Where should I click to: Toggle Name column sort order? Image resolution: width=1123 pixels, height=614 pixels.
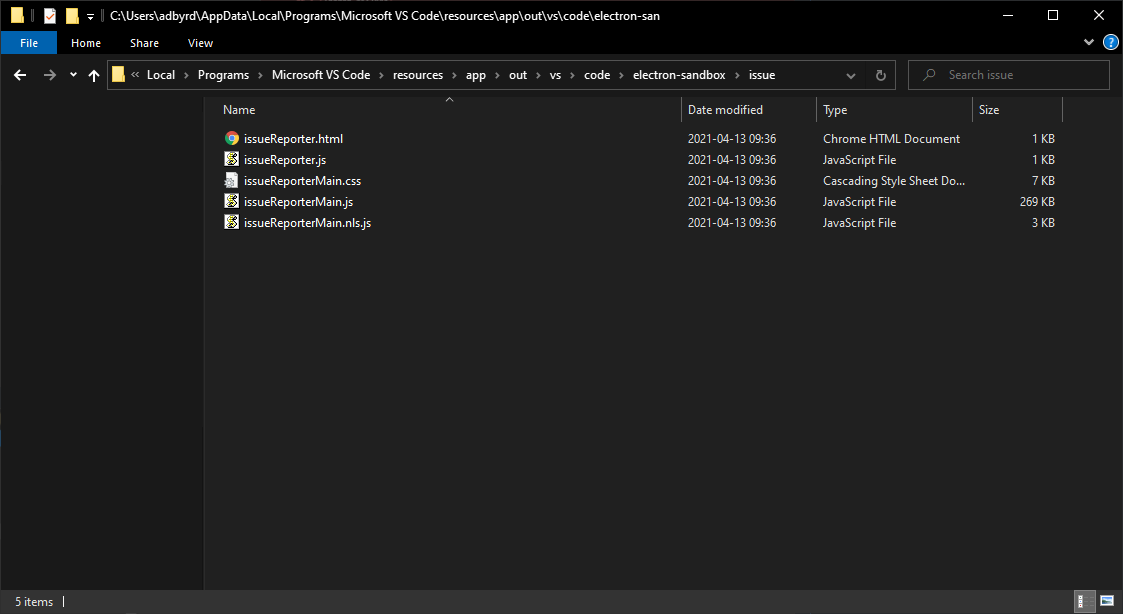tap(239, 109)
